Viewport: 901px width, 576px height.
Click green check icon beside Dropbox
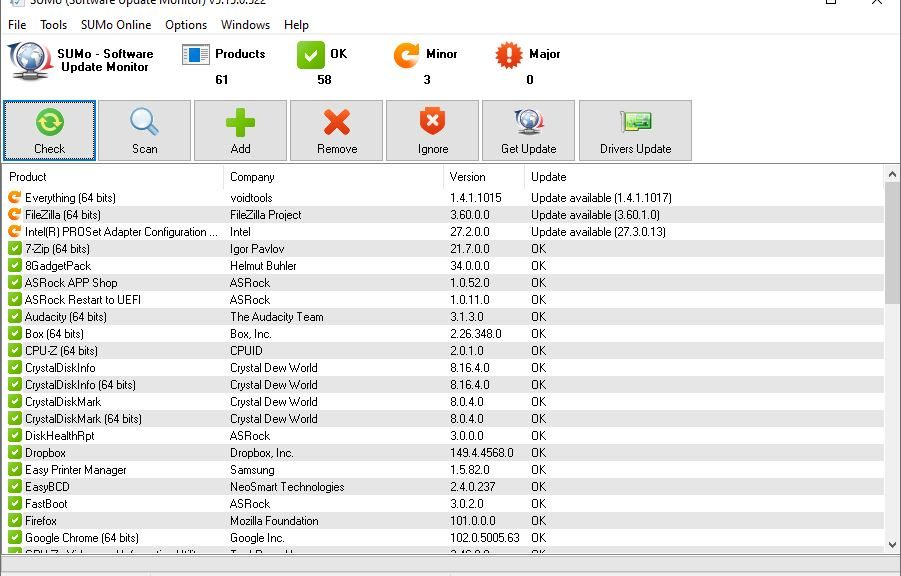pyautogui.click(x=14, y=452)
